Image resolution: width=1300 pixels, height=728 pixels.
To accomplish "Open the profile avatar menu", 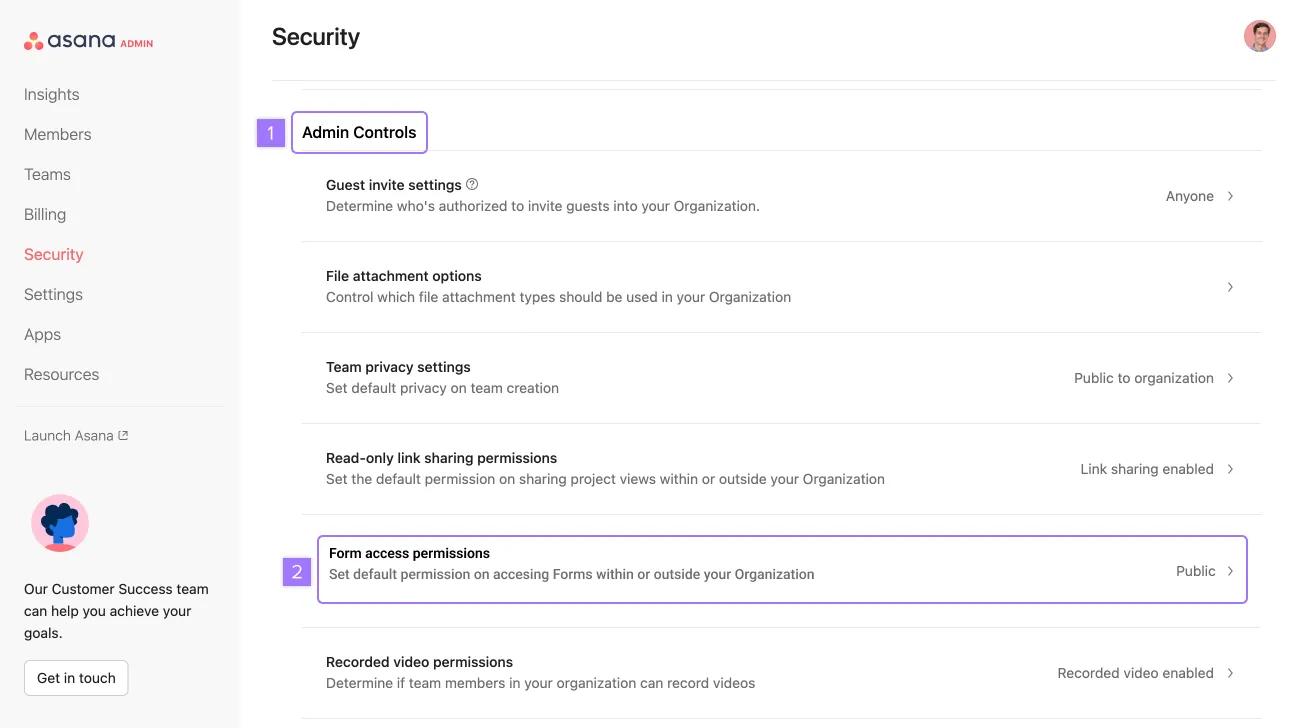I will [x=1259, y=35].
